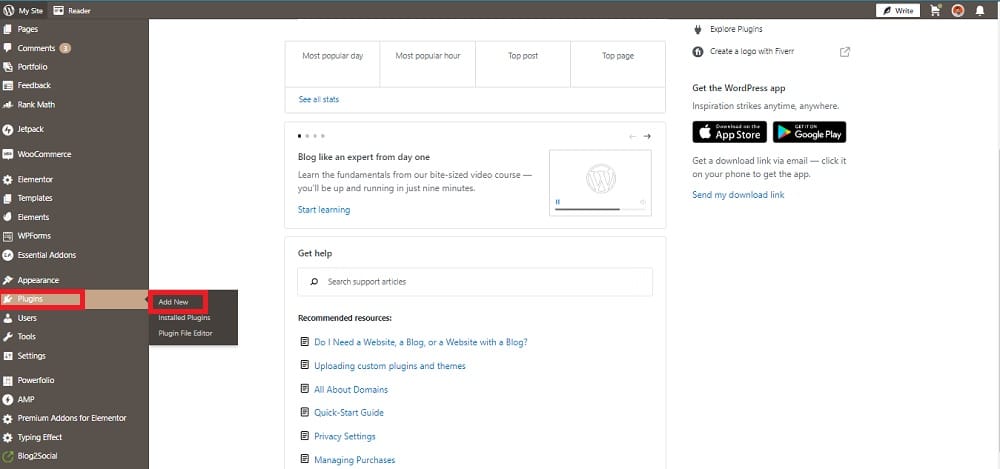
Task: Open Explore Plugins link
Action: [x=736, y=29]
